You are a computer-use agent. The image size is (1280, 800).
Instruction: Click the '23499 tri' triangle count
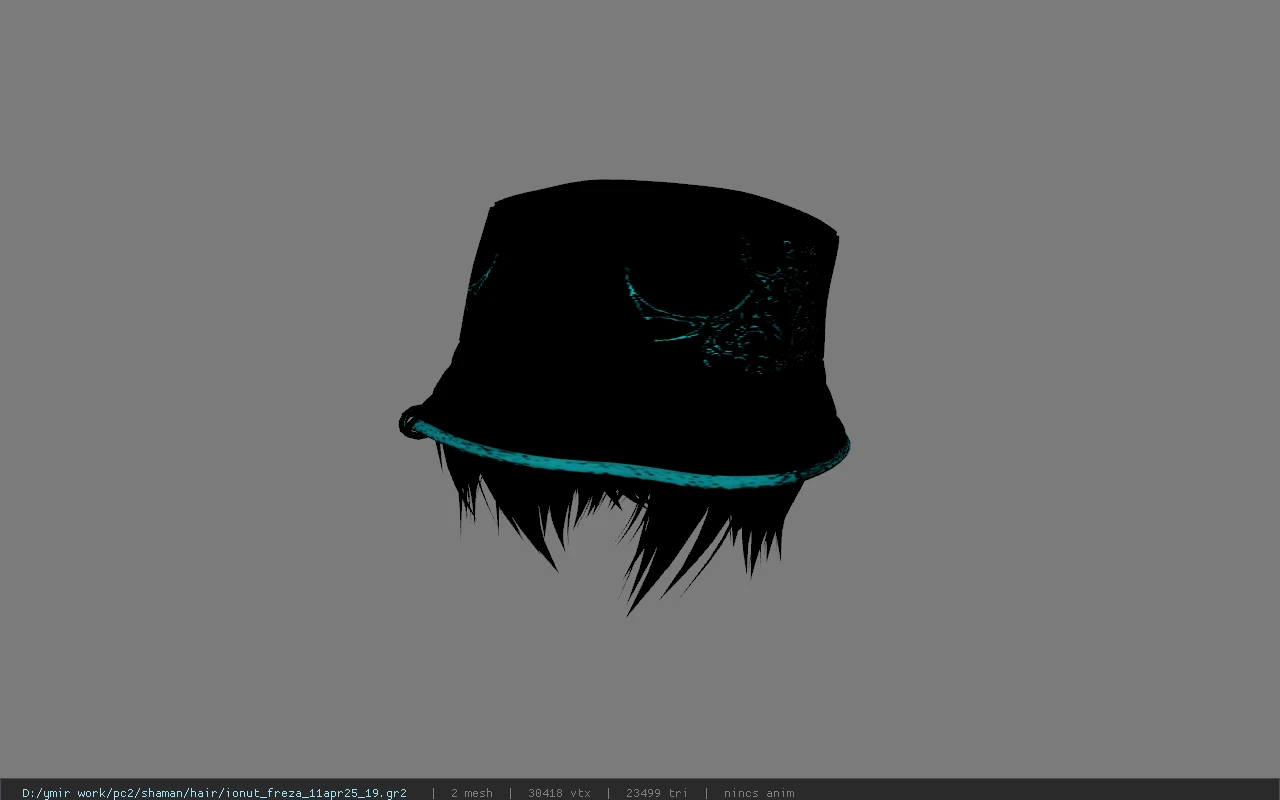click(x=656, y=793)
